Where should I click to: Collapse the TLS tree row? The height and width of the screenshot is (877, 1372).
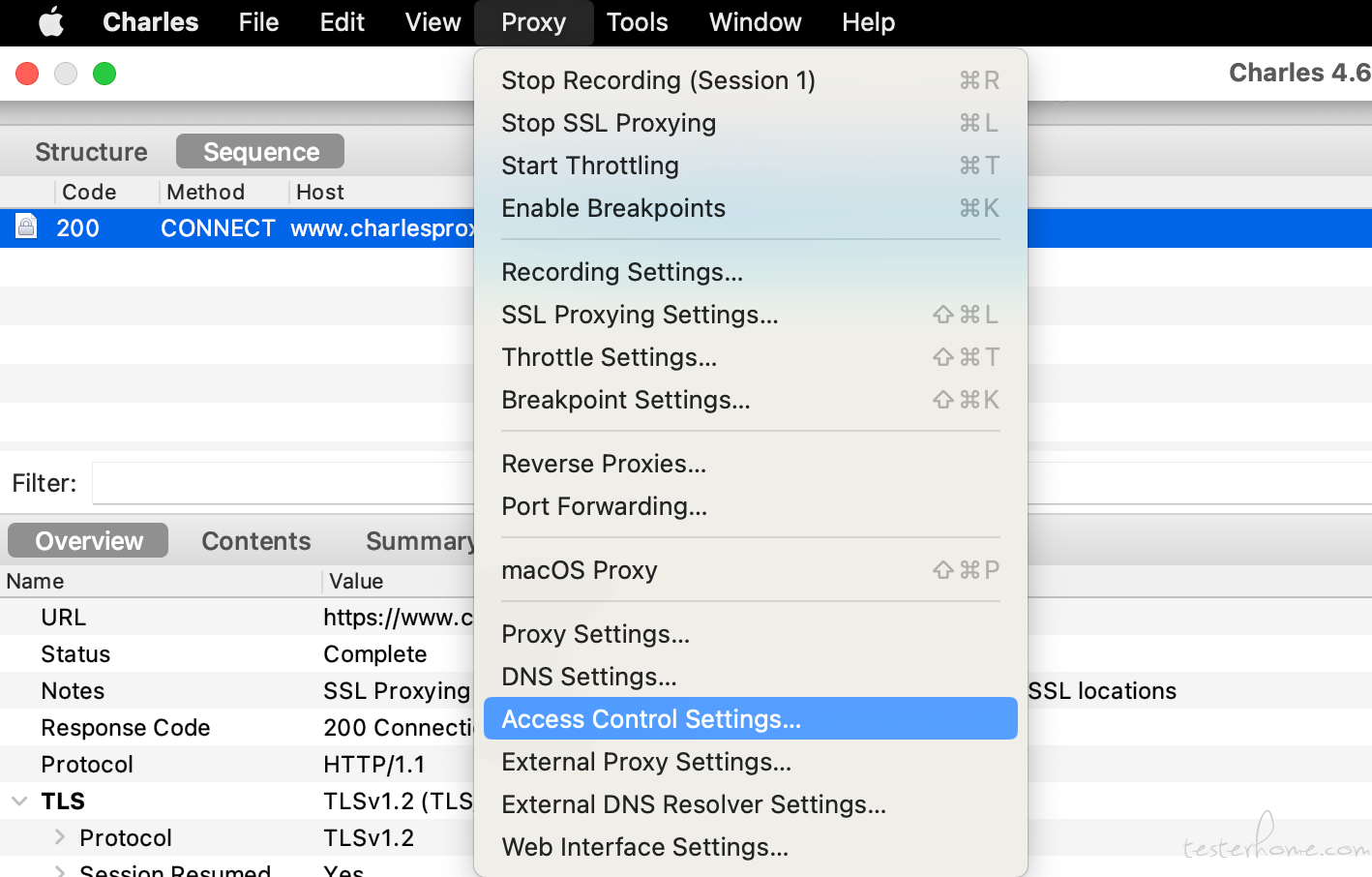18,801
